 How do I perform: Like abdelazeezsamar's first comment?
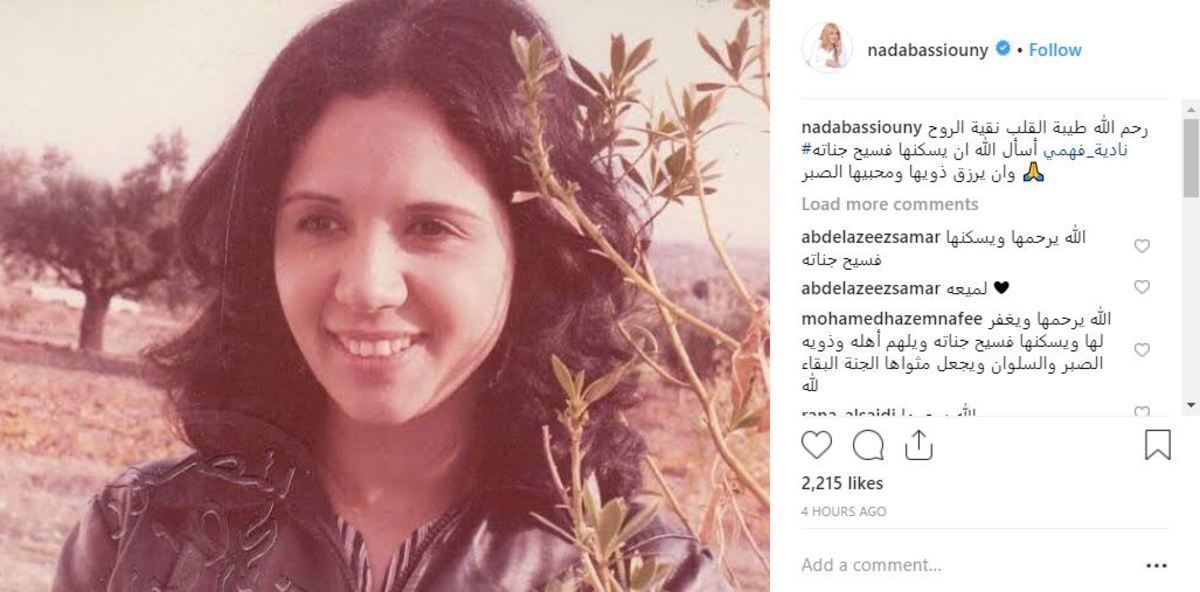click(1142, 246)
